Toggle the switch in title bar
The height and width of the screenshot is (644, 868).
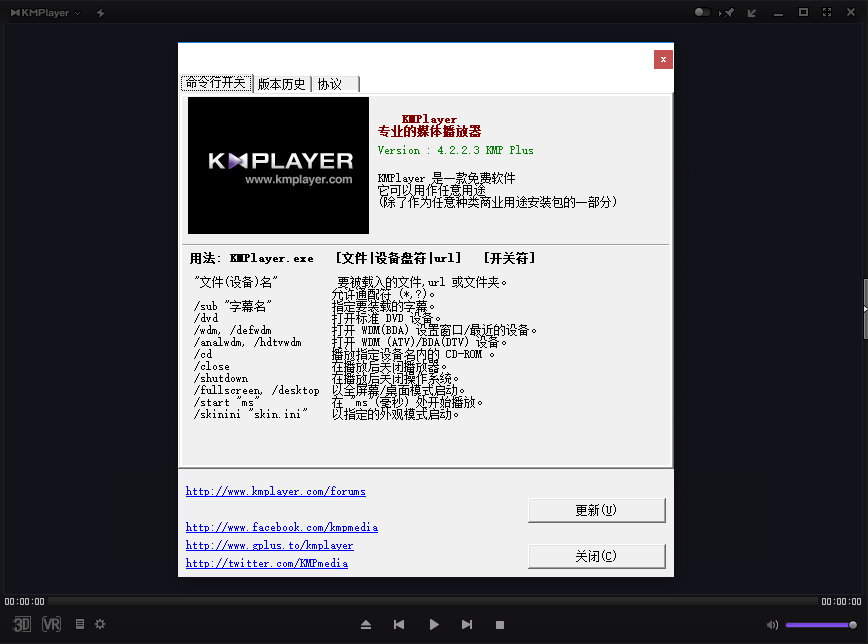(702, 13)
